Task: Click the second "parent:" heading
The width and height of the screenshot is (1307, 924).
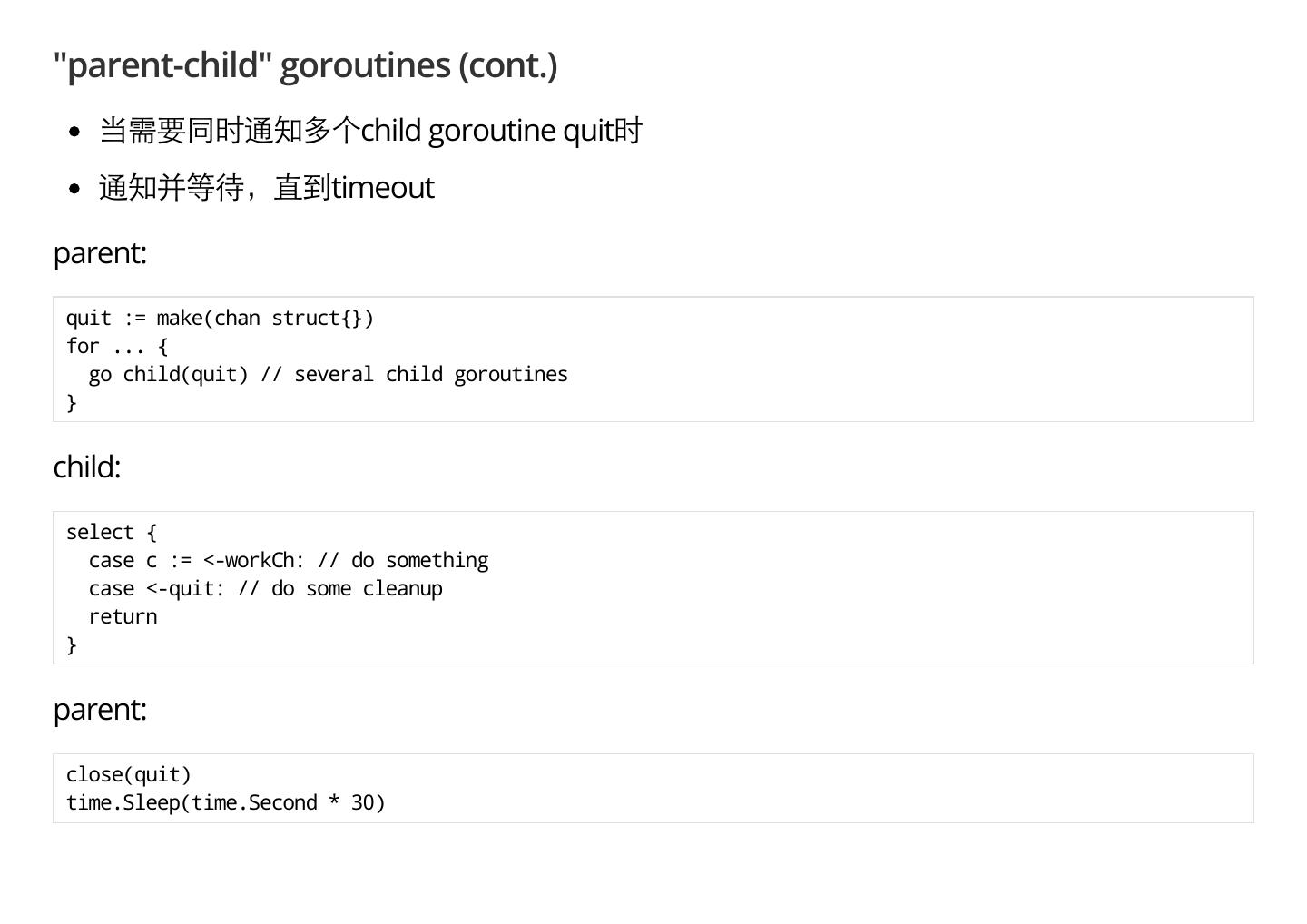Action: pyautogui.click(x=100, y=709)
